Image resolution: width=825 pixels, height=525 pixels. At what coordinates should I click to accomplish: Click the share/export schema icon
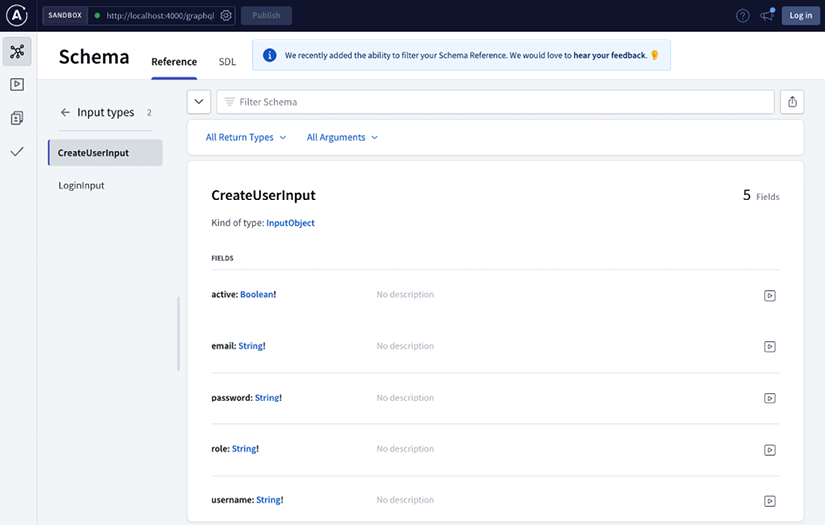coord(792,102)
